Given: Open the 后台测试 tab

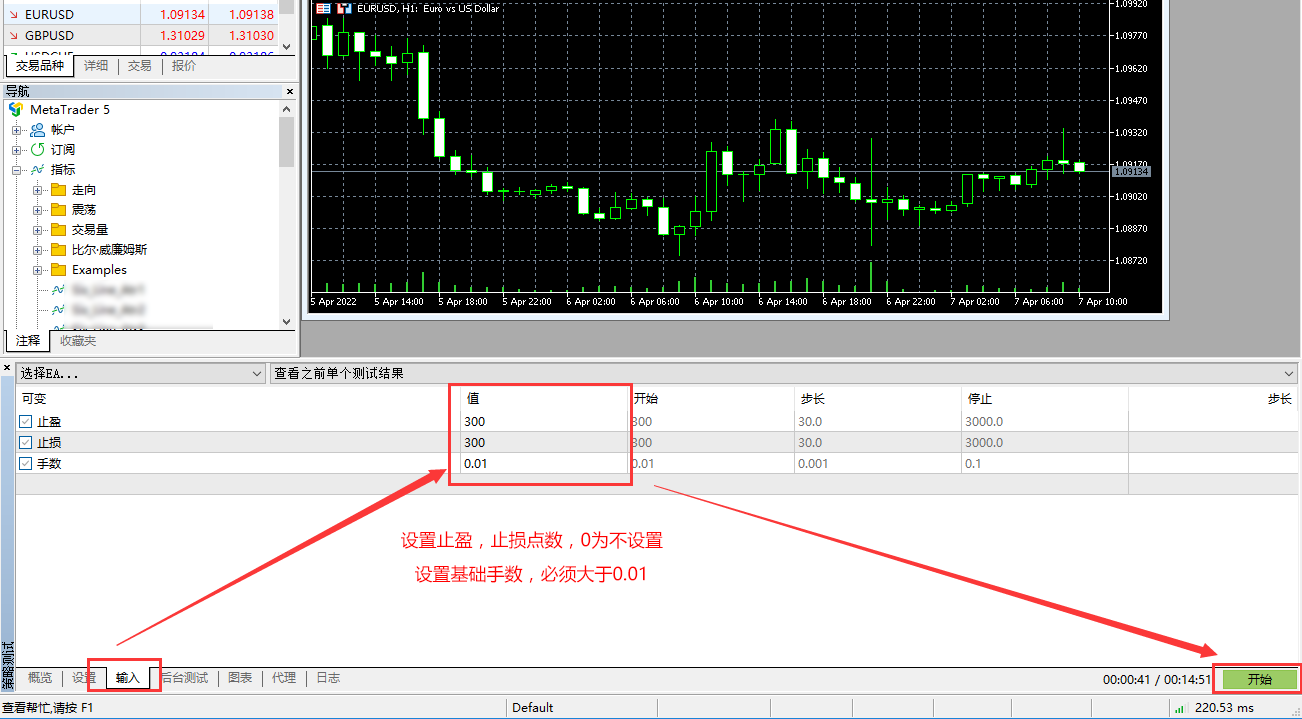Looking at the screenshot, I should tap(185, 677).
